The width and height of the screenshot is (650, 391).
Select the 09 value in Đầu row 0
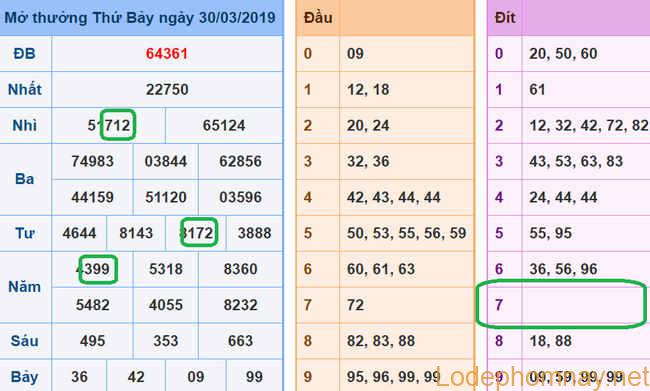point(355,54)
